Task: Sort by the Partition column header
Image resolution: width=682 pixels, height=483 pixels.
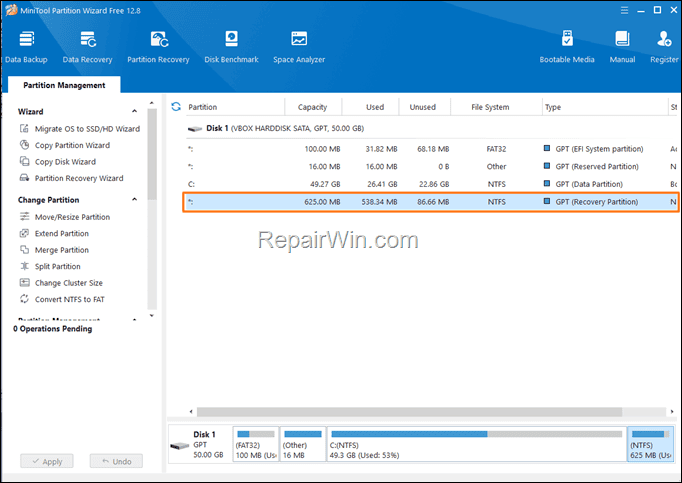Action: 235,107
